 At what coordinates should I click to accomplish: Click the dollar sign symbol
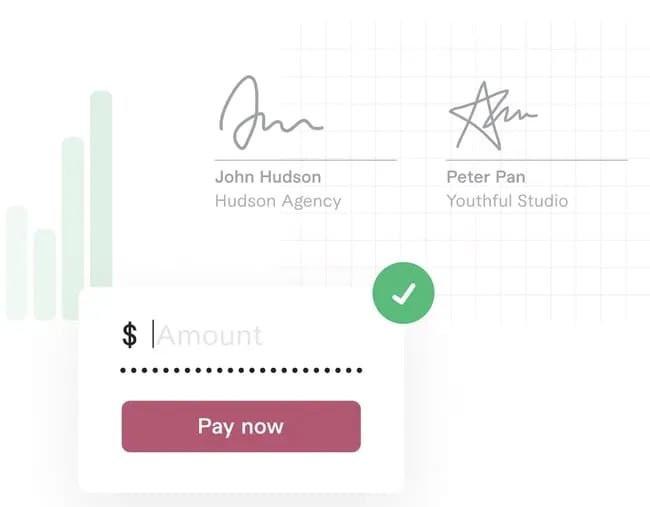[x=130, y=335]
